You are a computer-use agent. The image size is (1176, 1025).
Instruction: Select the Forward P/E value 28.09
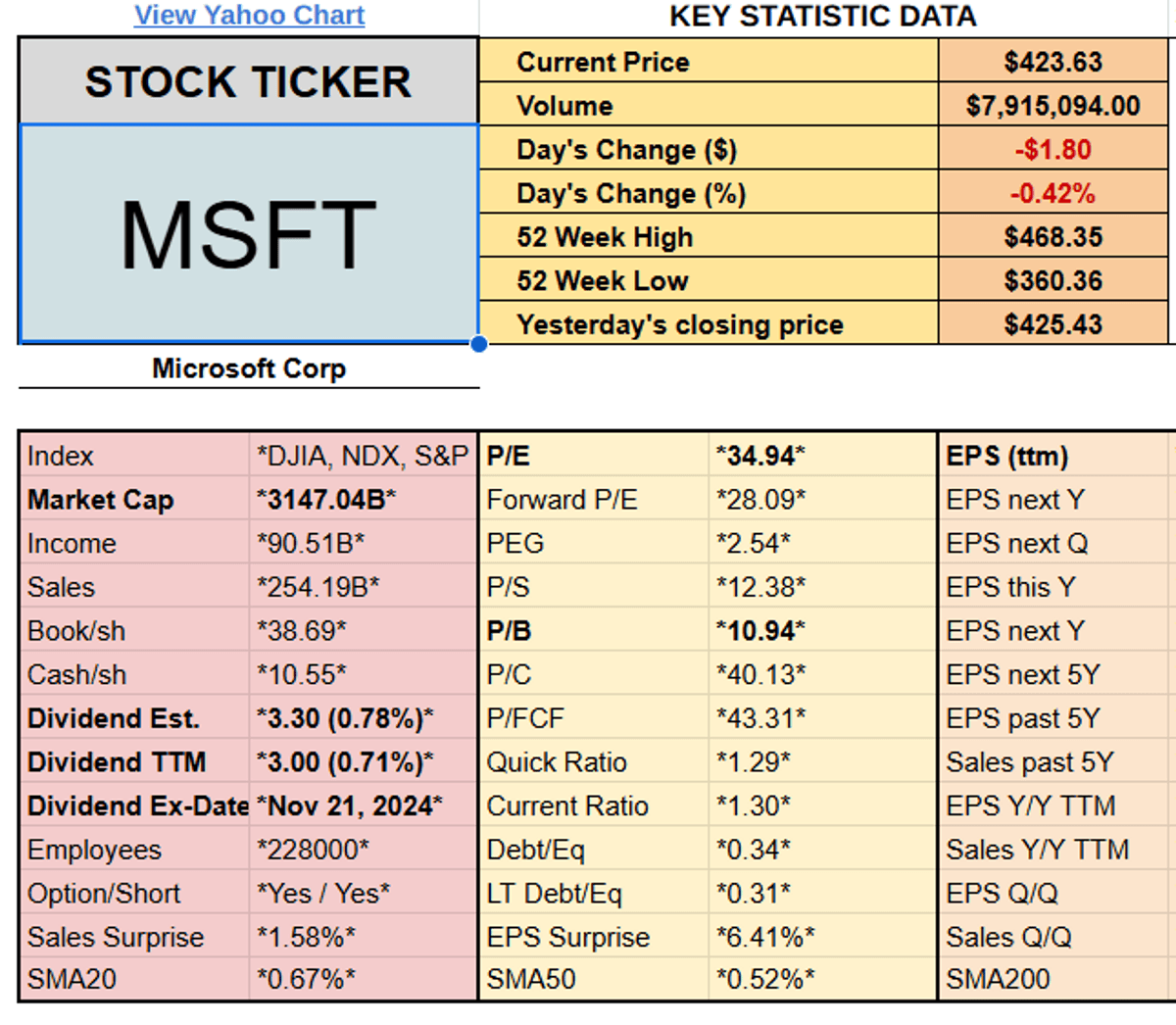pyautogui.click(x=760, y=500)
